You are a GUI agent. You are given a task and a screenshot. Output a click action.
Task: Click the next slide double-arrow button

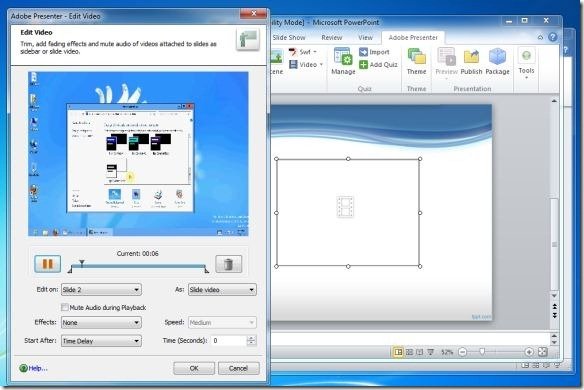coord(554,315)
